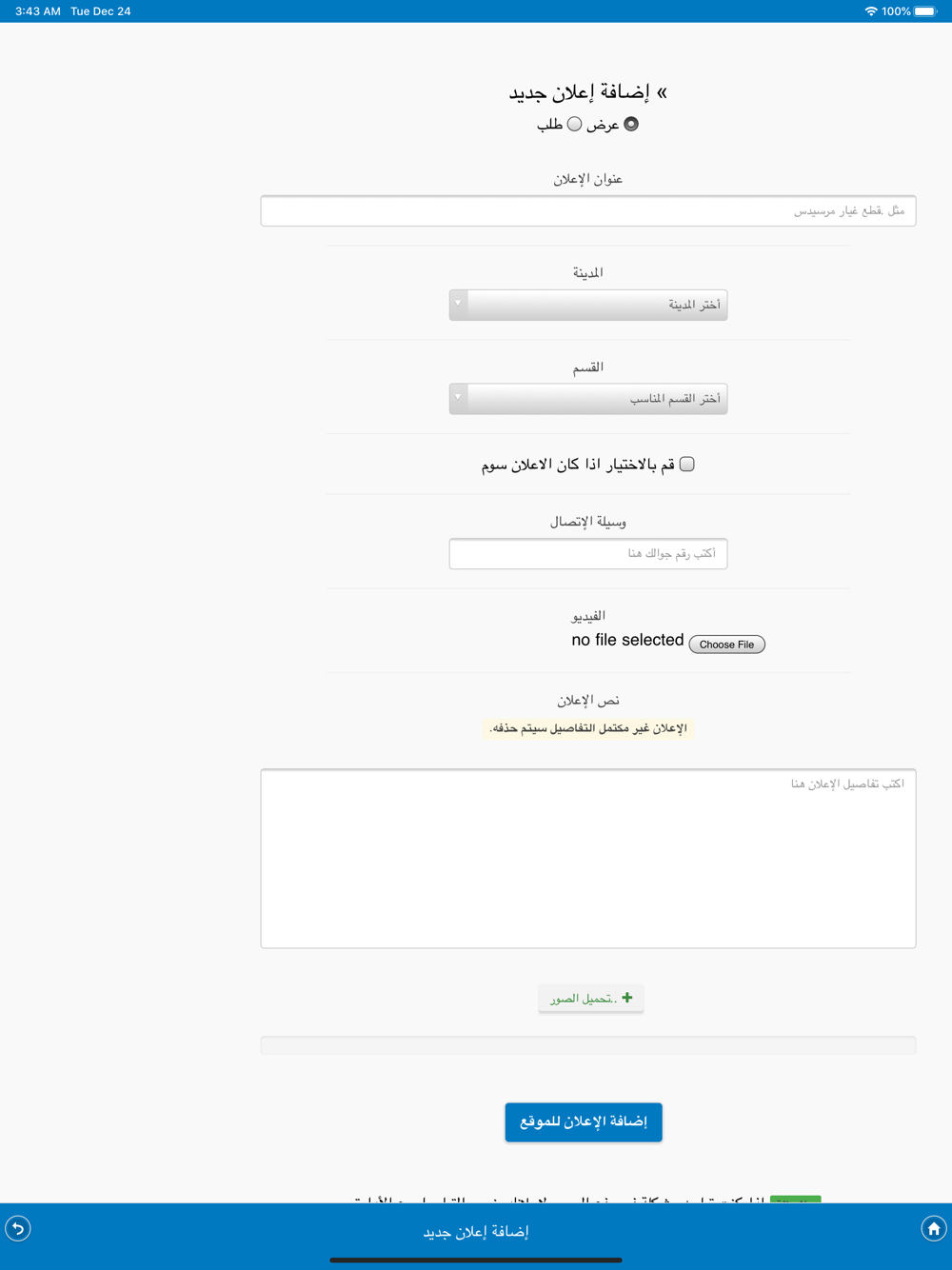Select the طلب radio button
The height and width of the screenshot is (1270, 952).
[x=575, y=124]
